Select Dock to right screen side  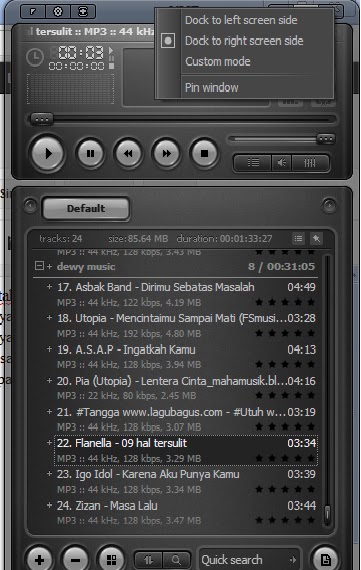244,41
